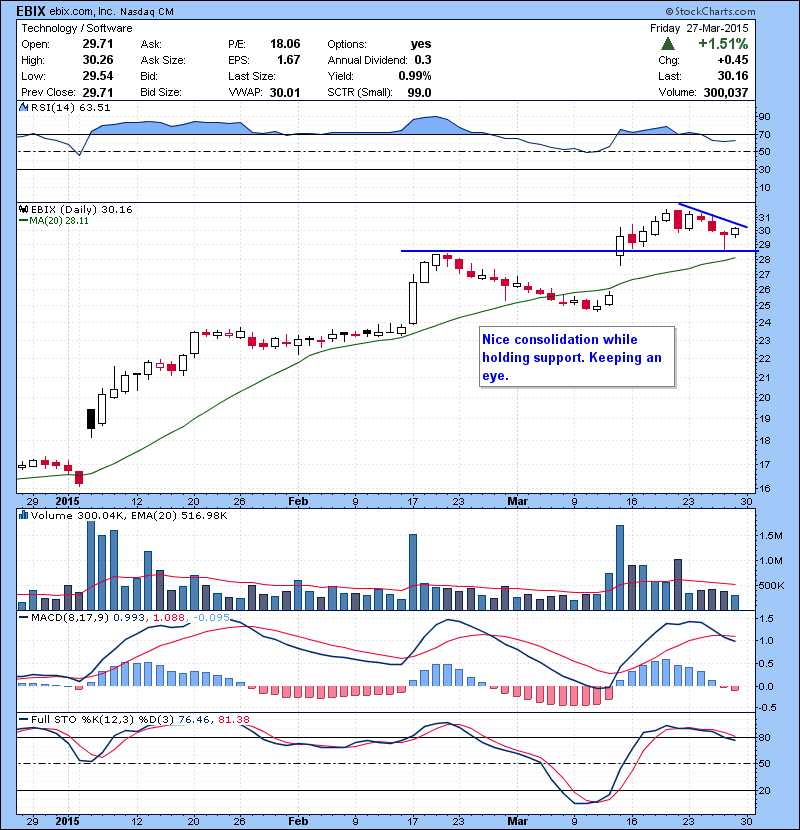Image resolution: width=800 pixels, height=830 pixels.
Task: Select the Low value 29.54
Action: pyautogui.click(x=98, y=76)
